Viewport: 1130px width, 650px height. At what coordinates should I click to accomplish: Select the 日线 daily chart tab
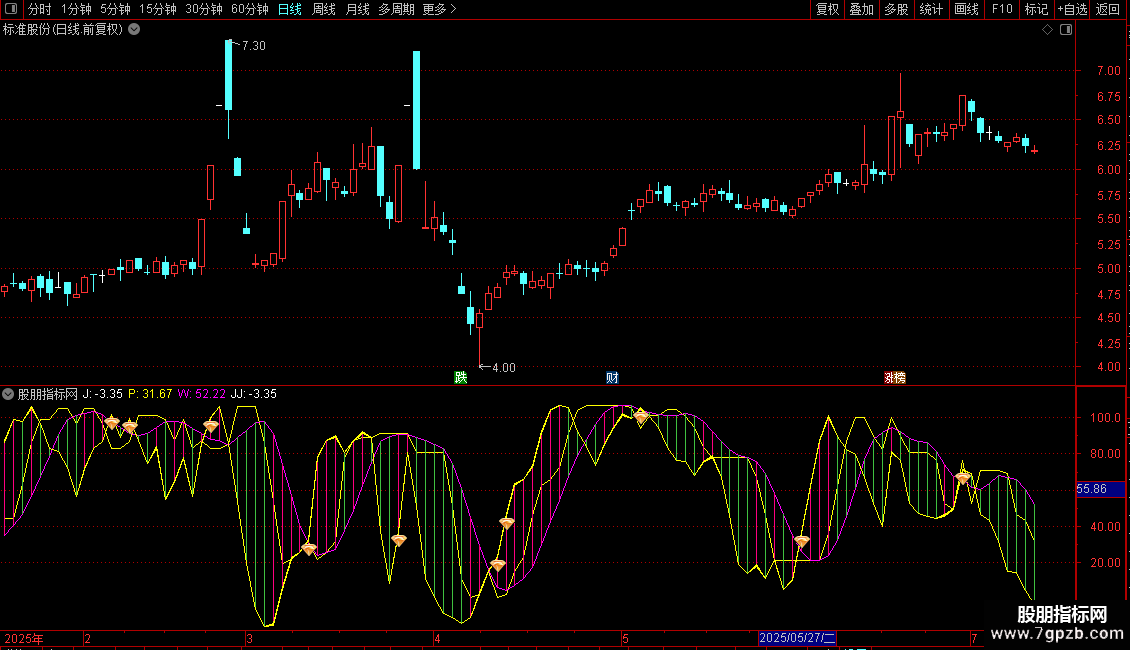290,9
